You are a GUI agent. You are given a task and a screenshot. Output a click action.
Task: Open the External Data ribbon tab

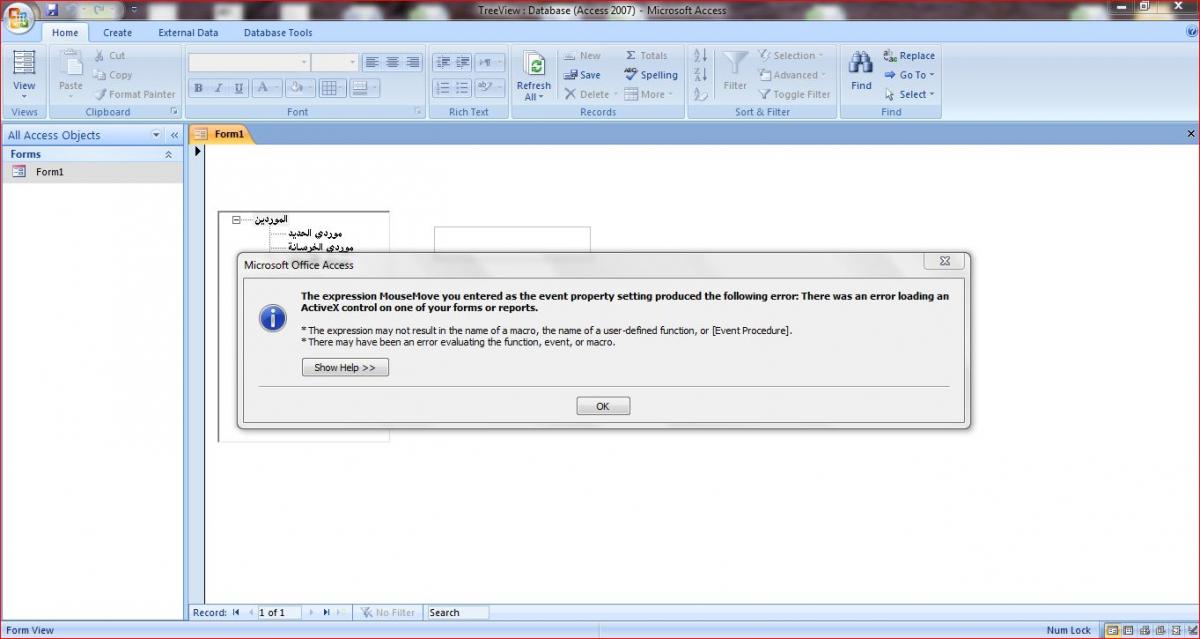188,33
